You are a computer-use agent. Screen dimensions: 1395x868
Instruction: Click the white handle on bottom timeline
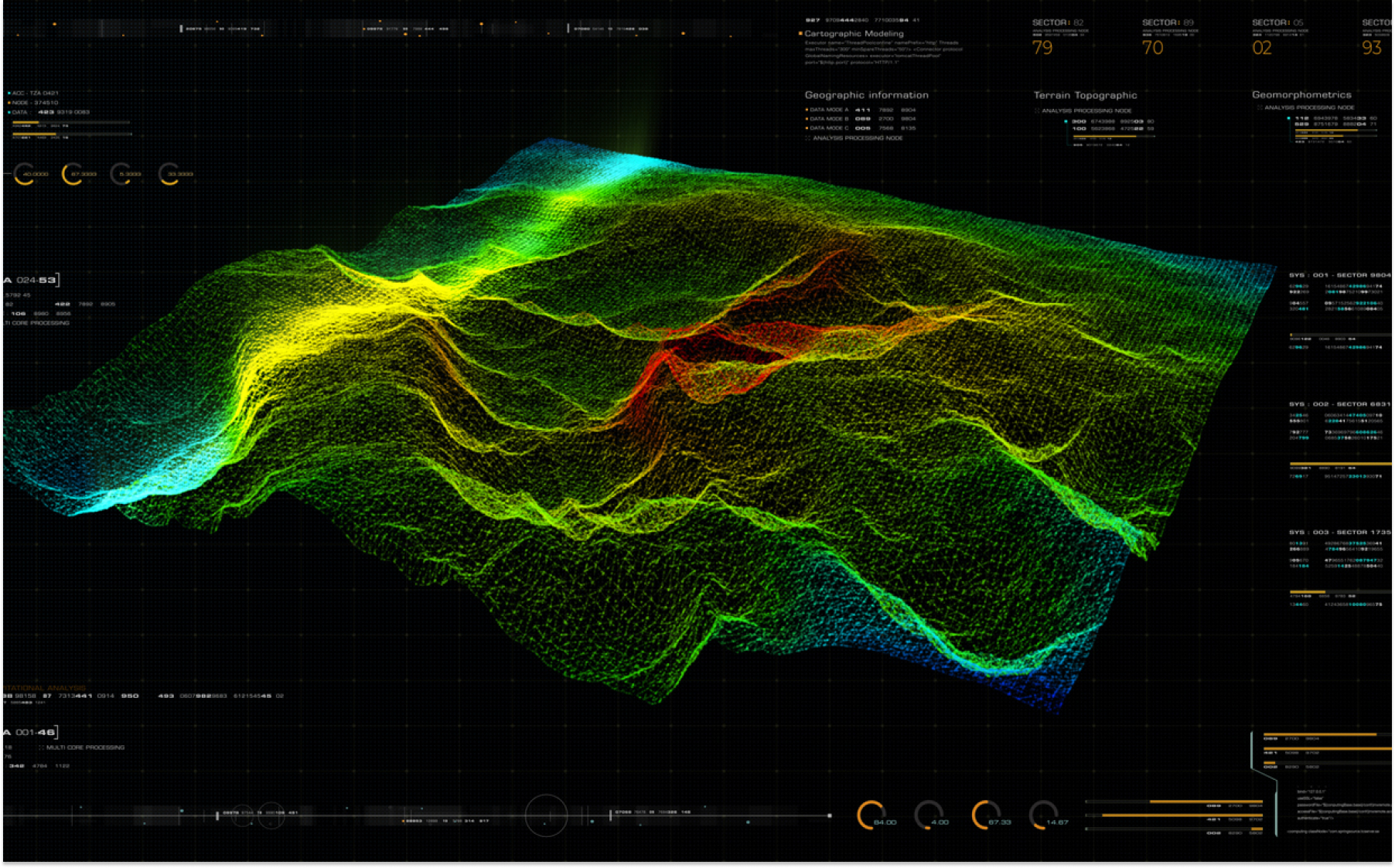pos(830,815)
